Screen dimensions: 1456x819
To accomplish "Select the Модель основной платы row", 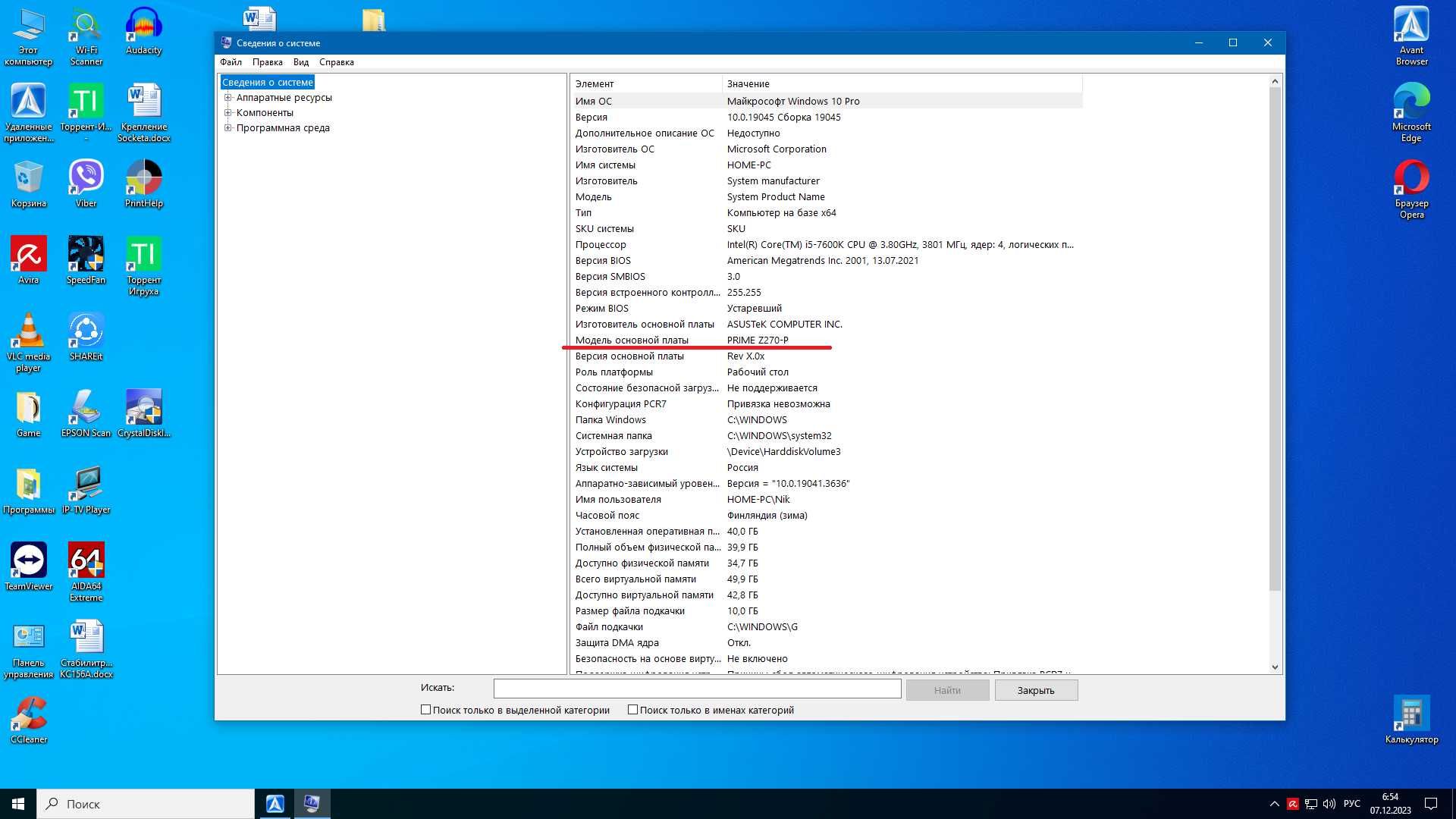I will point(826,340).
